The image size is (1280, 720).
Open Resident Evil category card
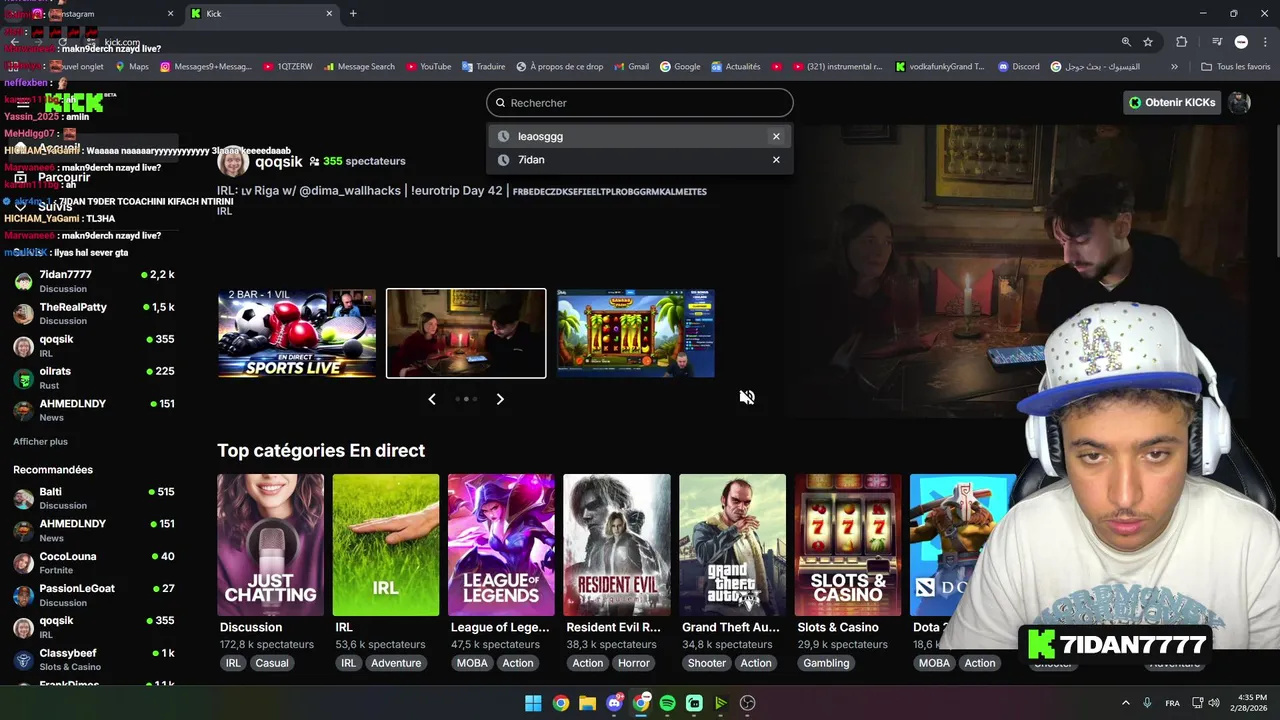[617, 545]
